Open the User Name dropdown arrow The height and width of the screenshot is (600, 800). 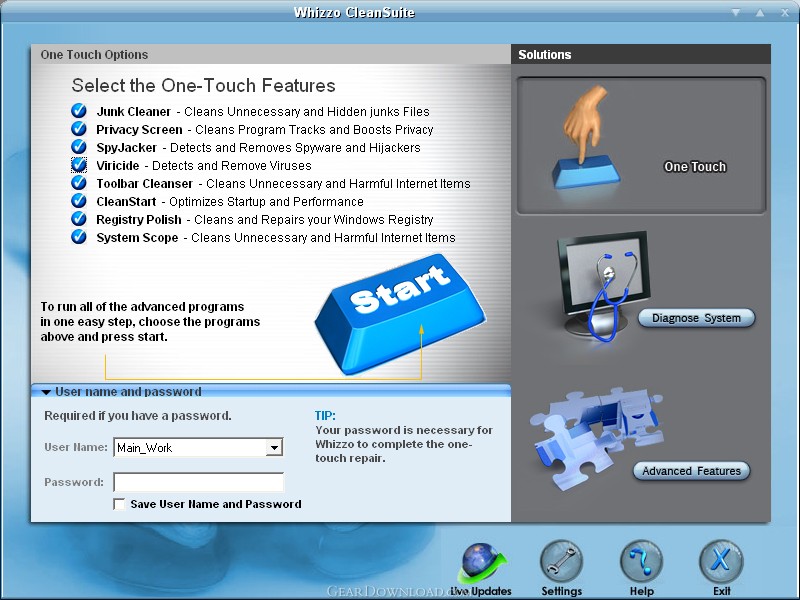[274, 447]
